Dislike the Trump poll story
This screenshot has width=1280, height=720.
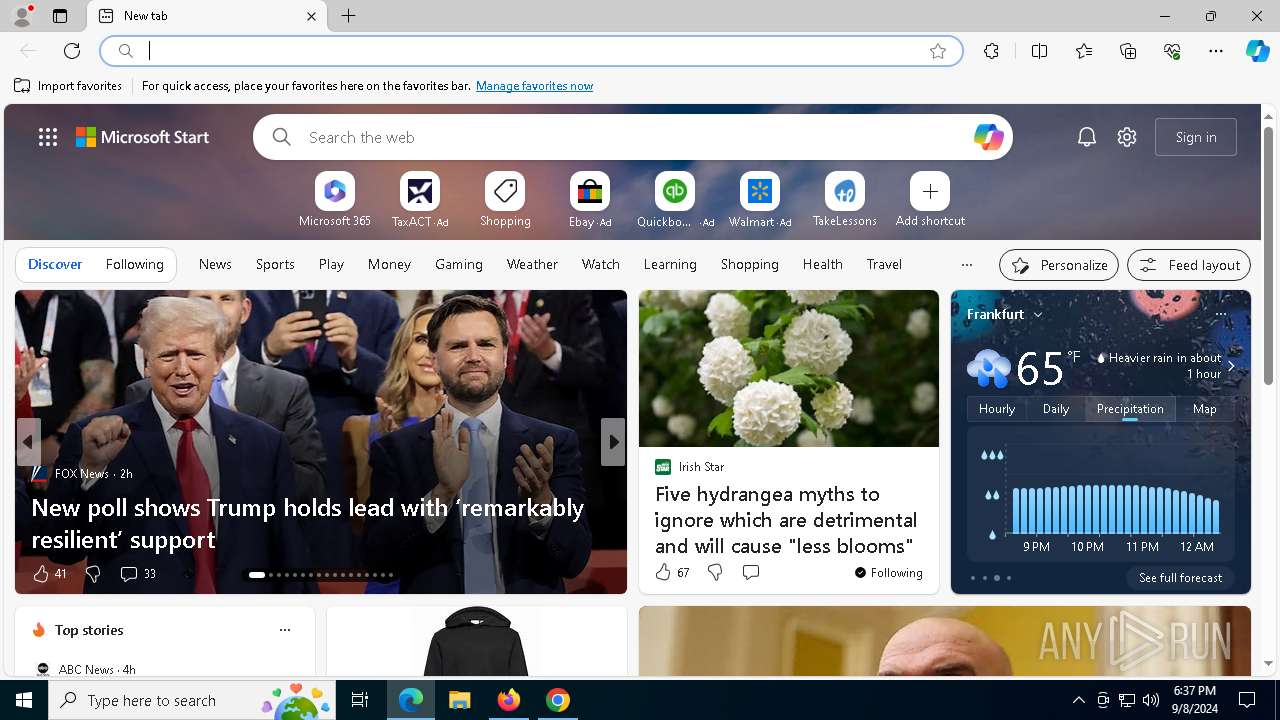coord(93,573)
